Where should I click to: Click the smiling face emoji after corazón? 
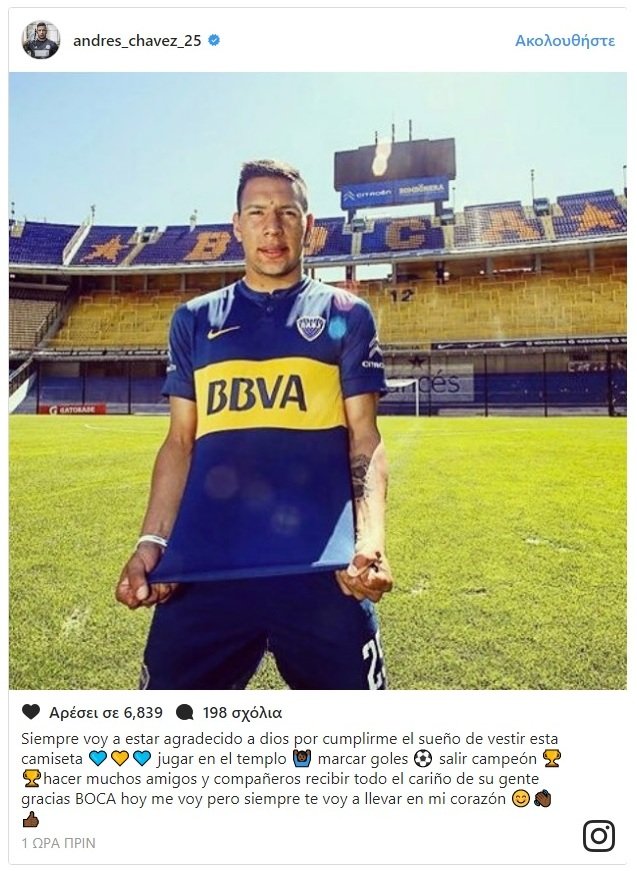tap(520, 799)
